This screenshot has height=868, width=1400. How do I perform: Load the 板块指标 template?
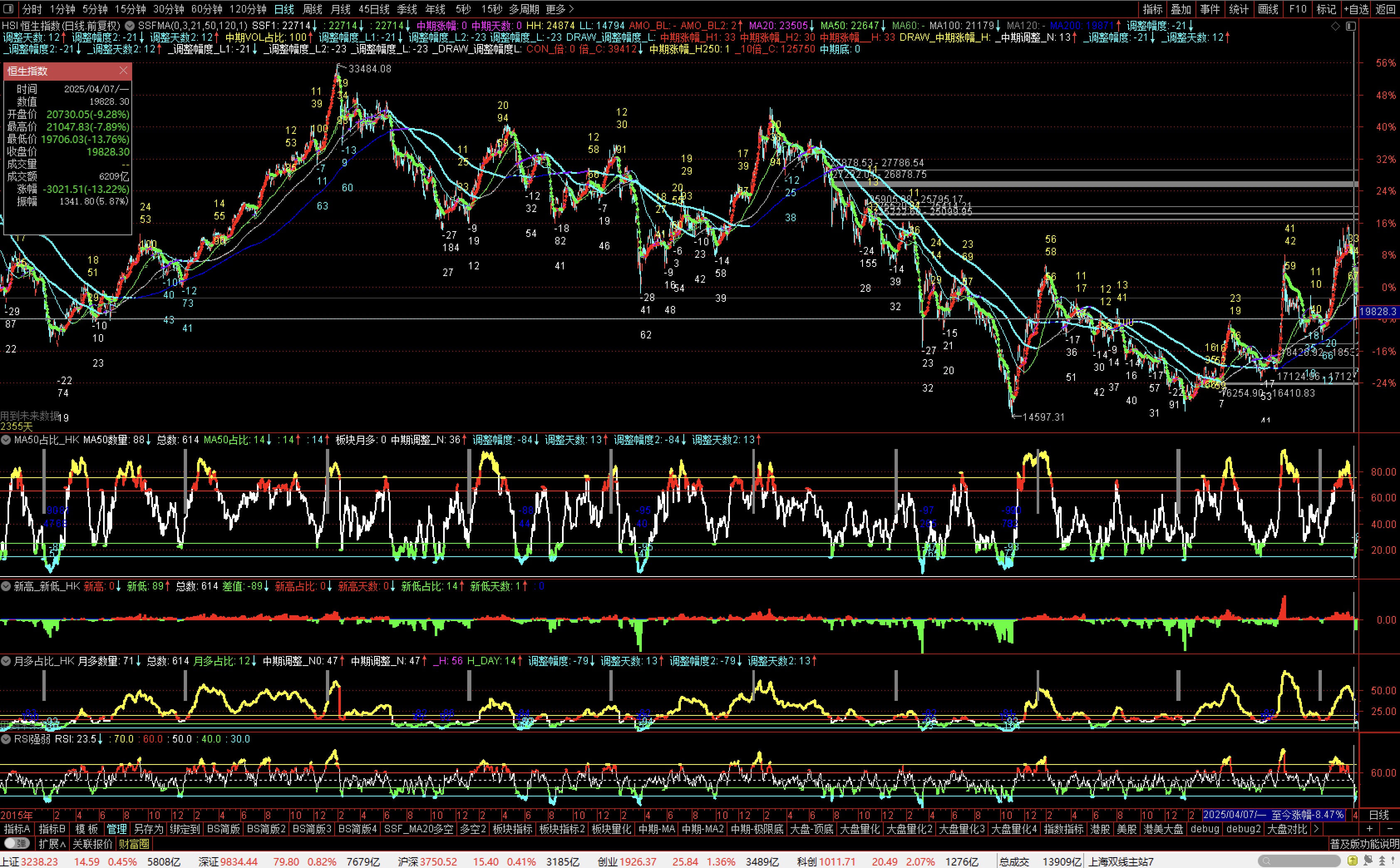tap(513, 829)
